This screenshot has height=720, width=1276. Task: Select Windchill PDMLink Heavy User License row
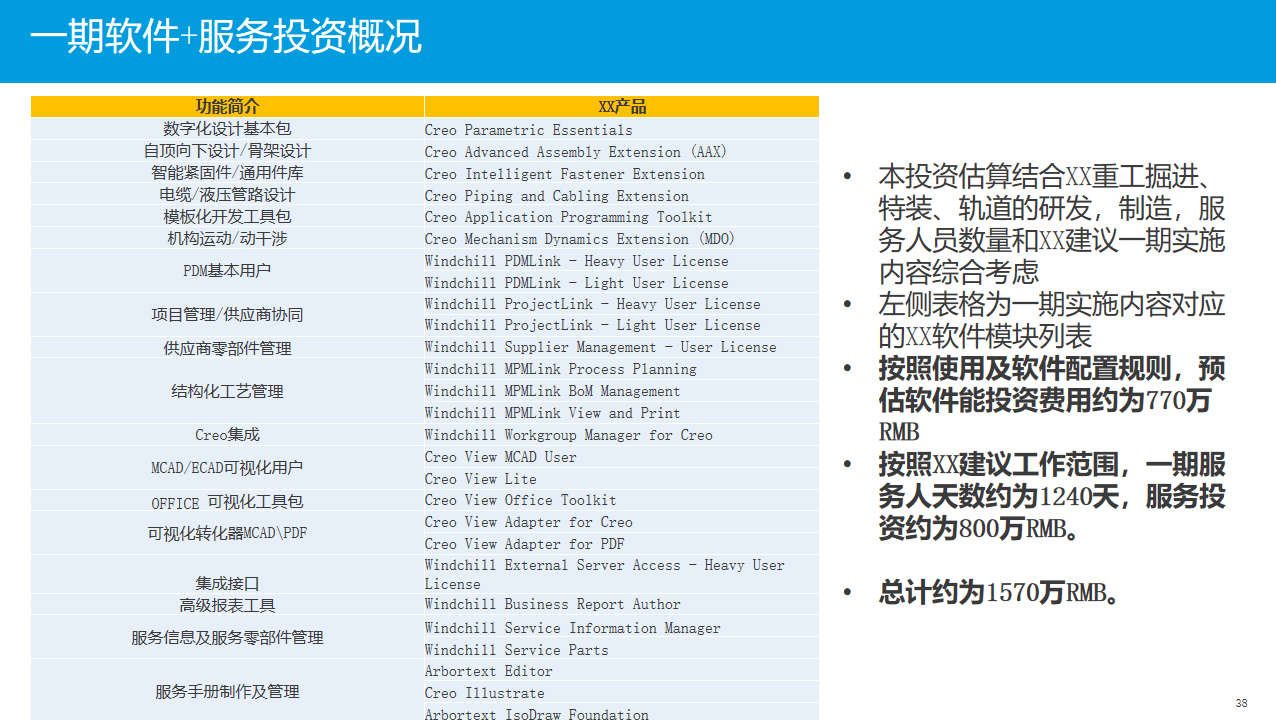coord(621,261)
